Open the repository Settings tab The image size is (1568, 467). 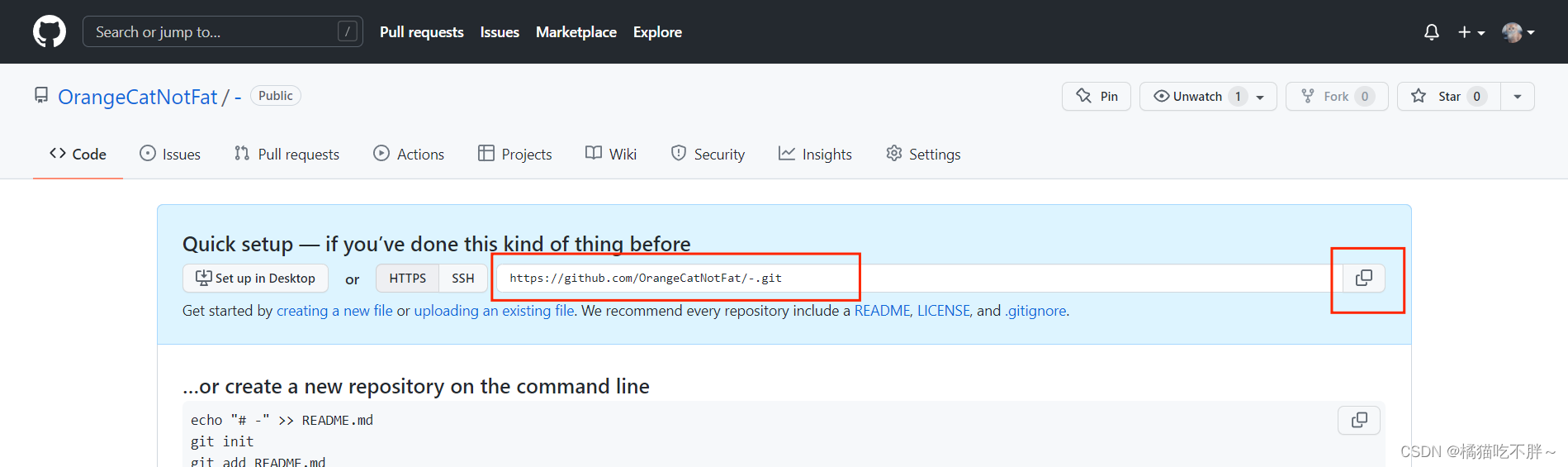point(923,154)
